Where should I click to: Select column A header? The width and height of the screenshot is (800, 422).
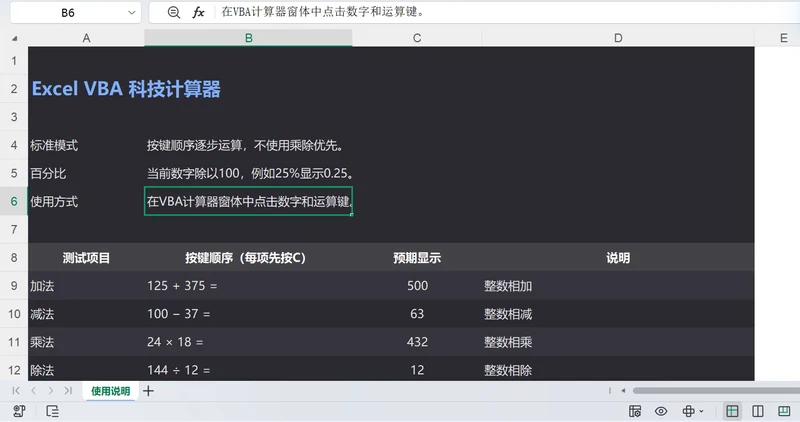[x=86, y=38]
